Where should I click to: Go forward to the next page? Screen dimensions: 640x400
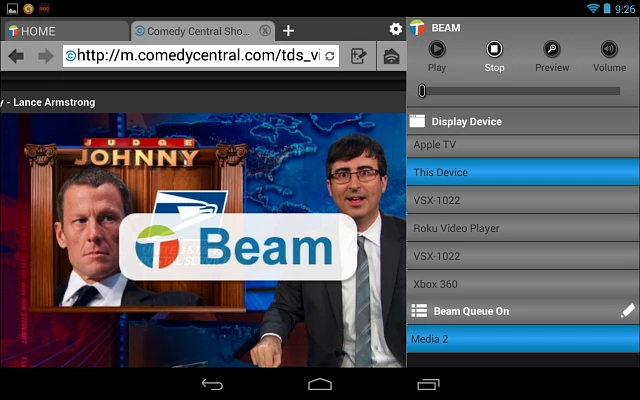(46, 56)
